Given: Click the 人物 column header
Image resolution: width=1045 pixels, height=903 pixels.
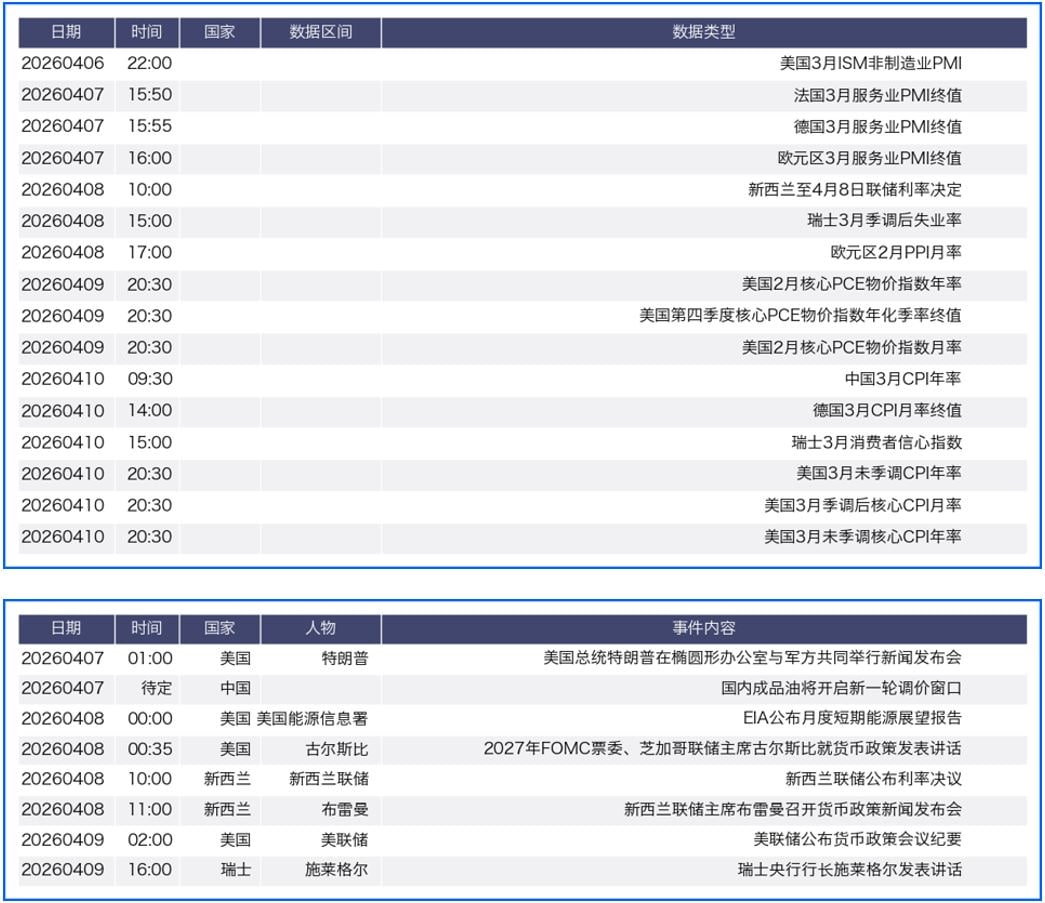Looking at the screenshot, I should (x=320, y=628).
